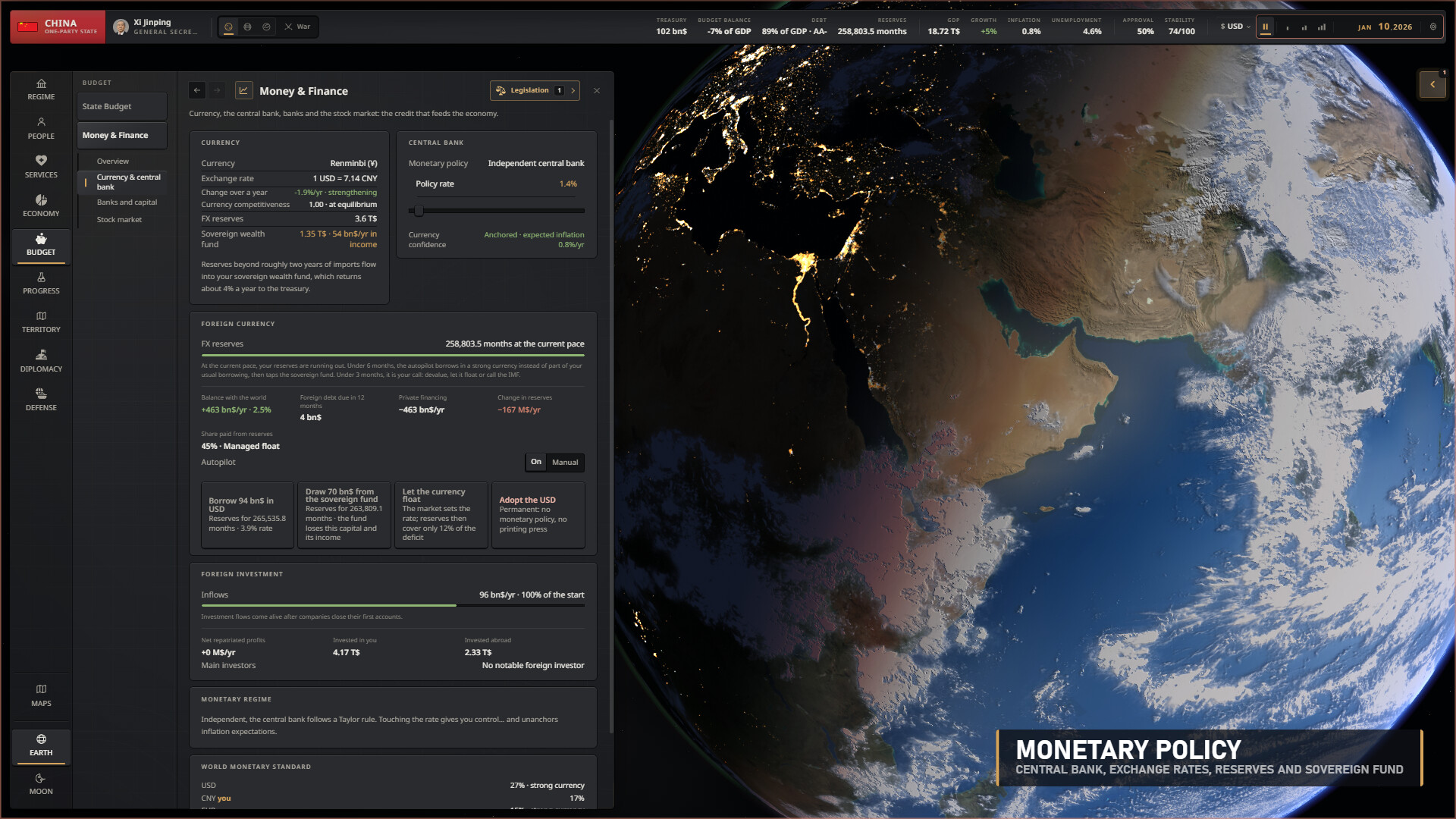
Task: Open the USD currency display dropdown
Action: point(1235,27)
